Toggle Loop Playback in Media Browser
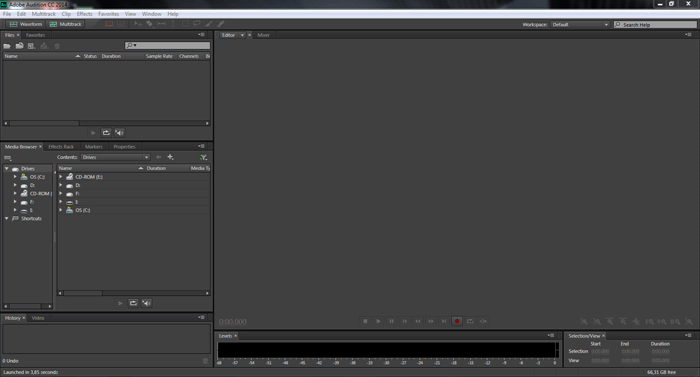Viewport: 700px width, 377px height. pos(133,303)
